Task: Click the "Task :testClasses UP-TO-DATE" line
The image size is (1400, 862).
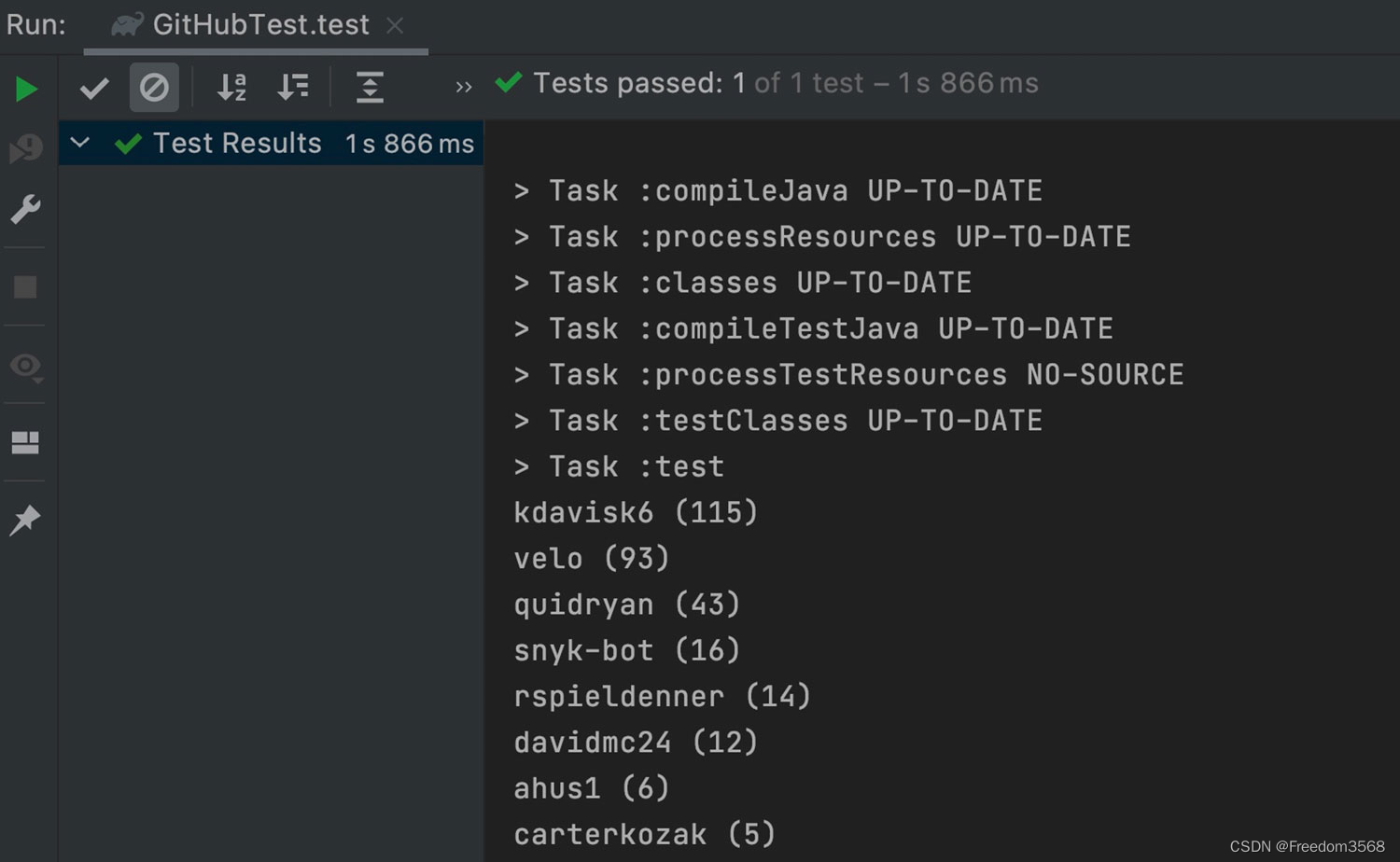Action: click(777, 421)
